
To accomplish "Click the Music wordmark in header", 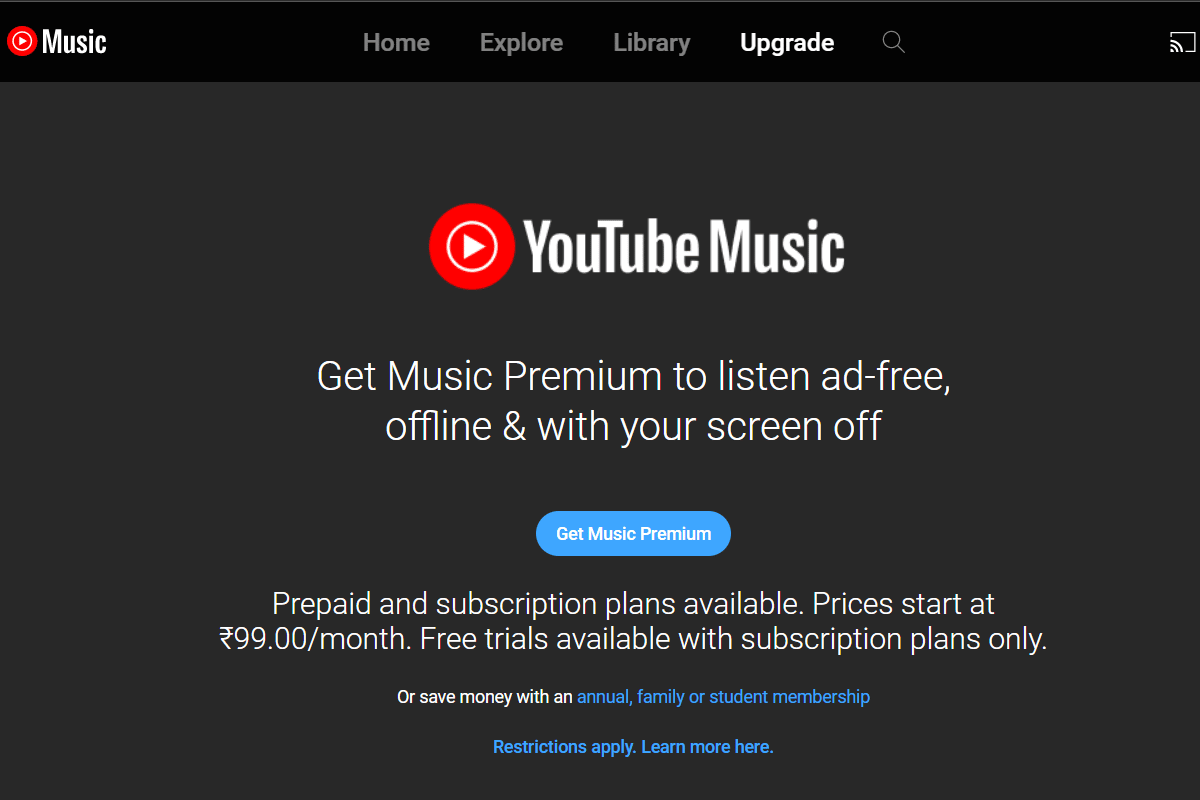I will click(x=74, y=42).
